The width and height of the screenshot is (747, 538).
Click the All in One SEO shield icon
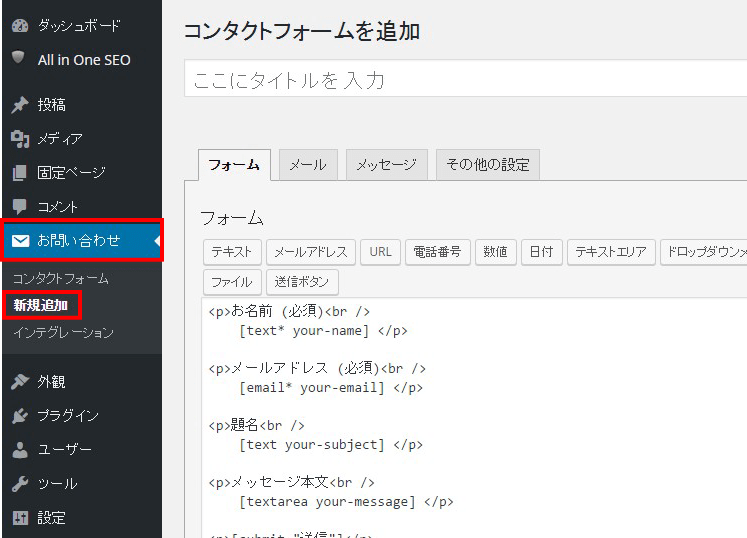(x=19, y=57)
